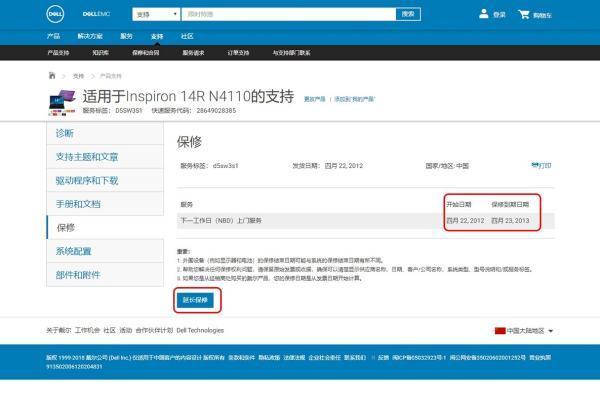The width and height of the screenshot is (600, 405).
Task: Open the 支持 main menu
Action: tap(157, 36)
